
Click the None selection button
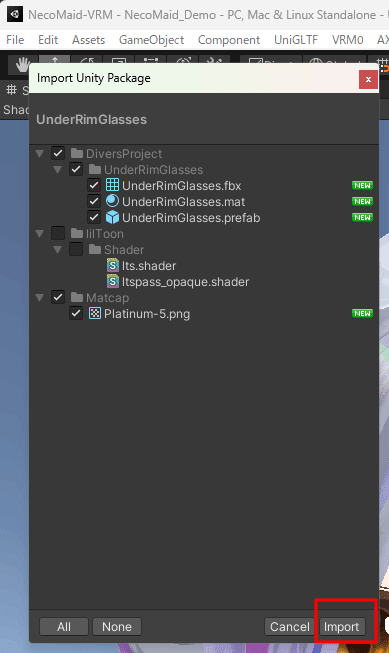coord(117,626)
